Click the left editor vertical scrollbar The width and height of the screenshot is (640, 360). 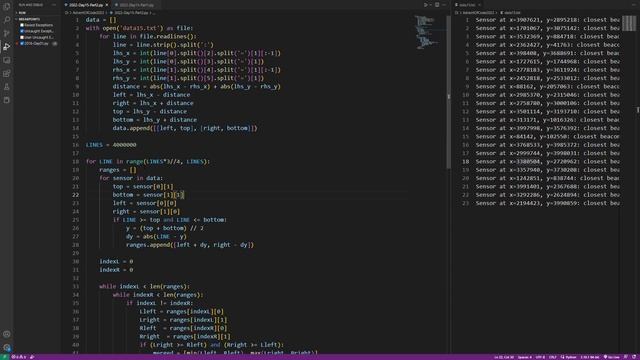coord(449,92)
